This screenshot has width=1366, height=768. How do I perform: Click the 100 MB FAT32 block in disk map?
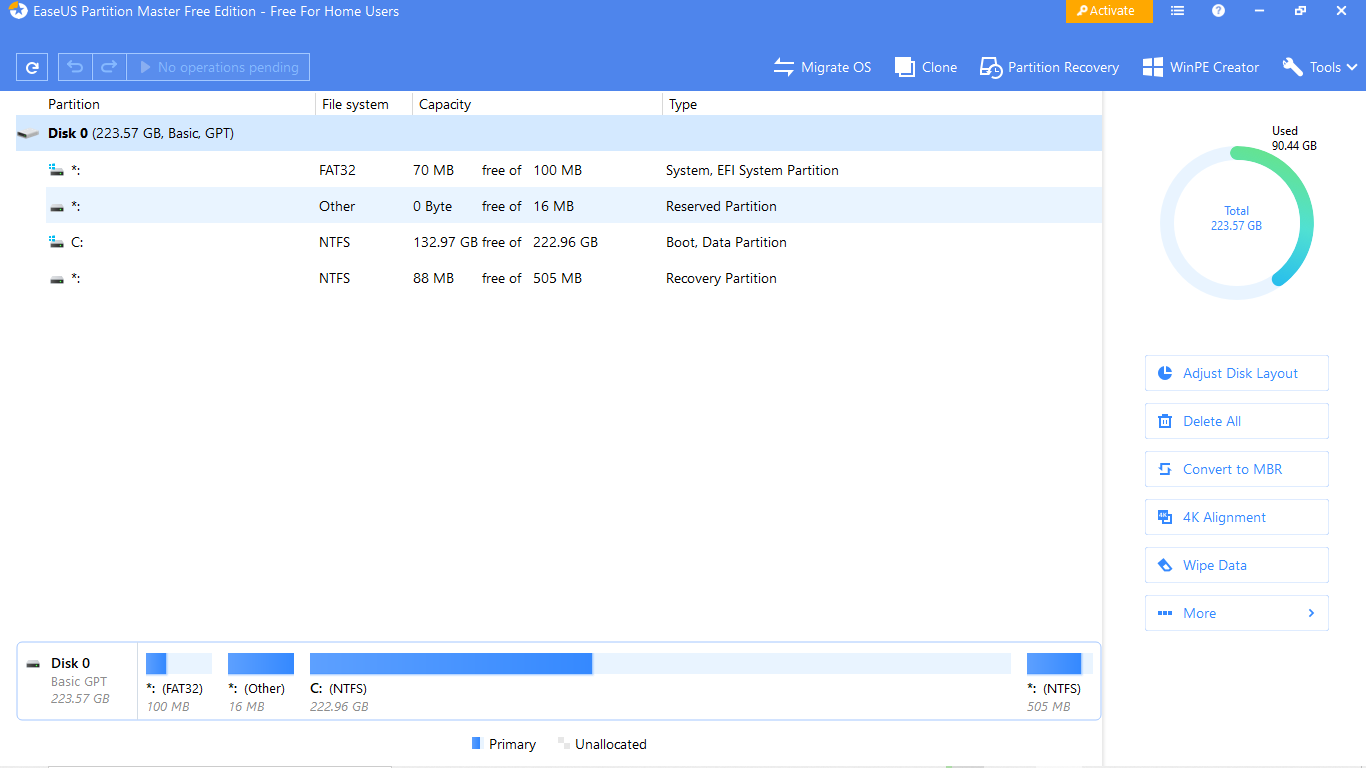pos(179,663)
